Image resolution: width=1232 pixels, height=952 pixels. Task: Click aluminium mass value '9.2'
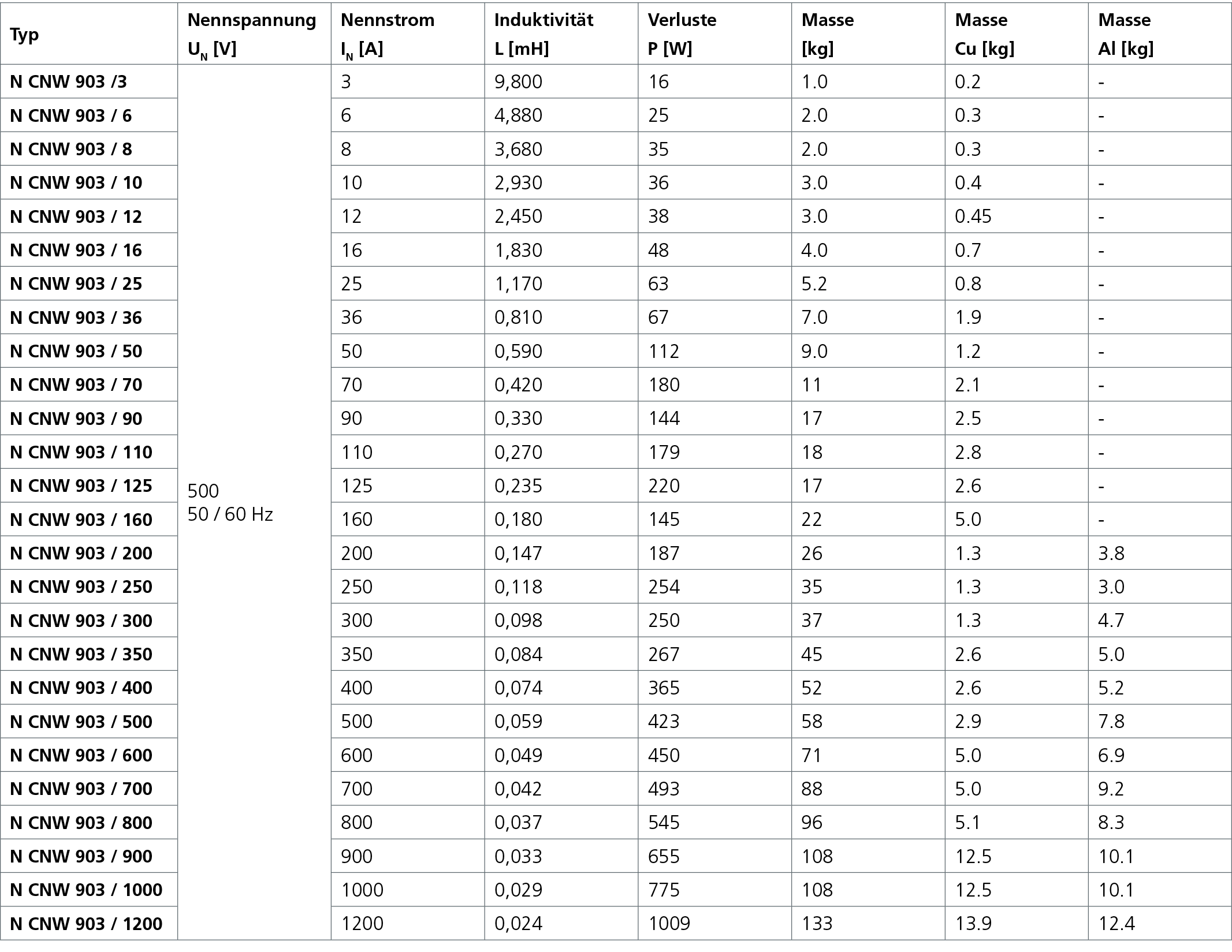click(x=1111, y=789)
